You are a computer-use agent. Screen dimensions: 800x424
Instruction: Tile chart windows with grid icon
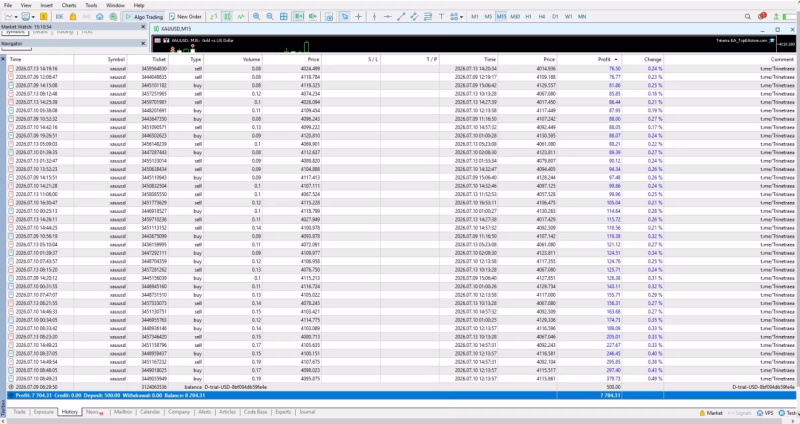click(284, 16)
